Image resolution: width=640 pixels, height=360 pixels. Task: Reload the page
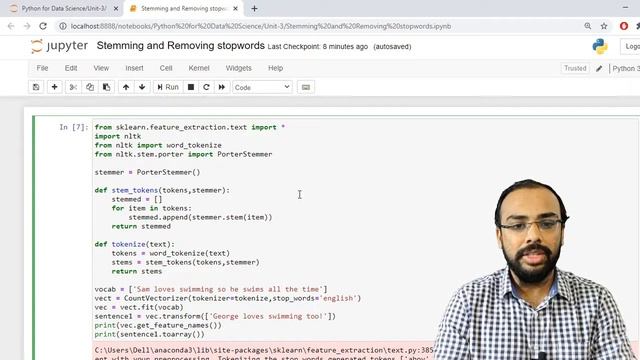click(x=43, y=26)
